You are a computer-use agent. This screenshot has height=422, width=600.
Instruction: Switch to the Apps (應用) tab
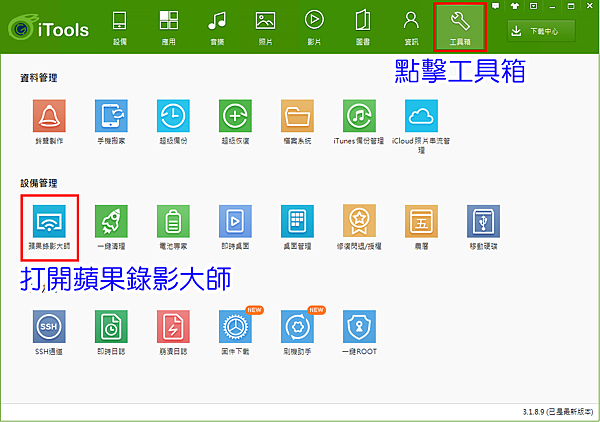(x=168, y=28)
